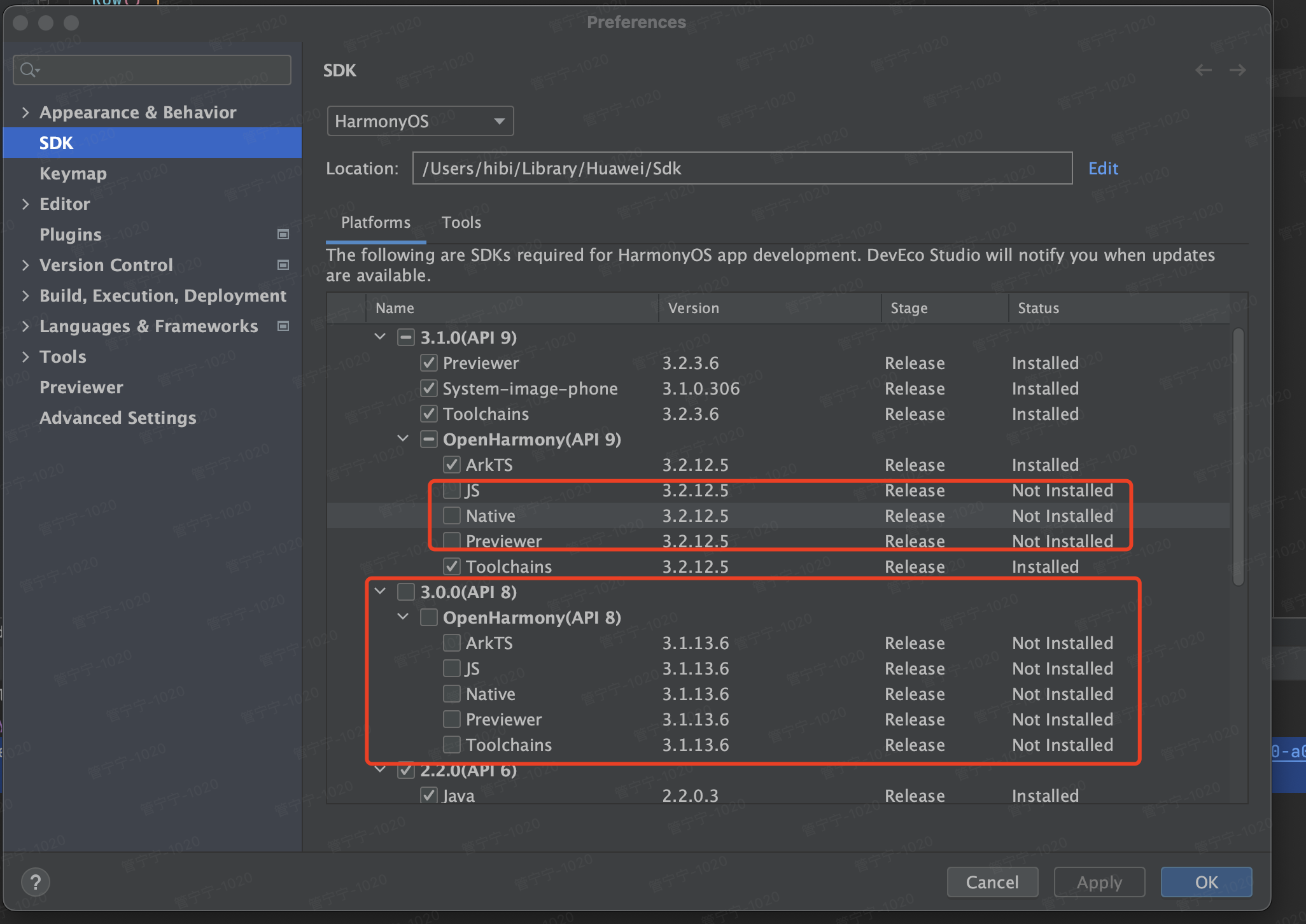Screen dimensions: 1306x924
Task: Collapse the OpenHarmony(API 8) tree node
Action: [403, 617]
